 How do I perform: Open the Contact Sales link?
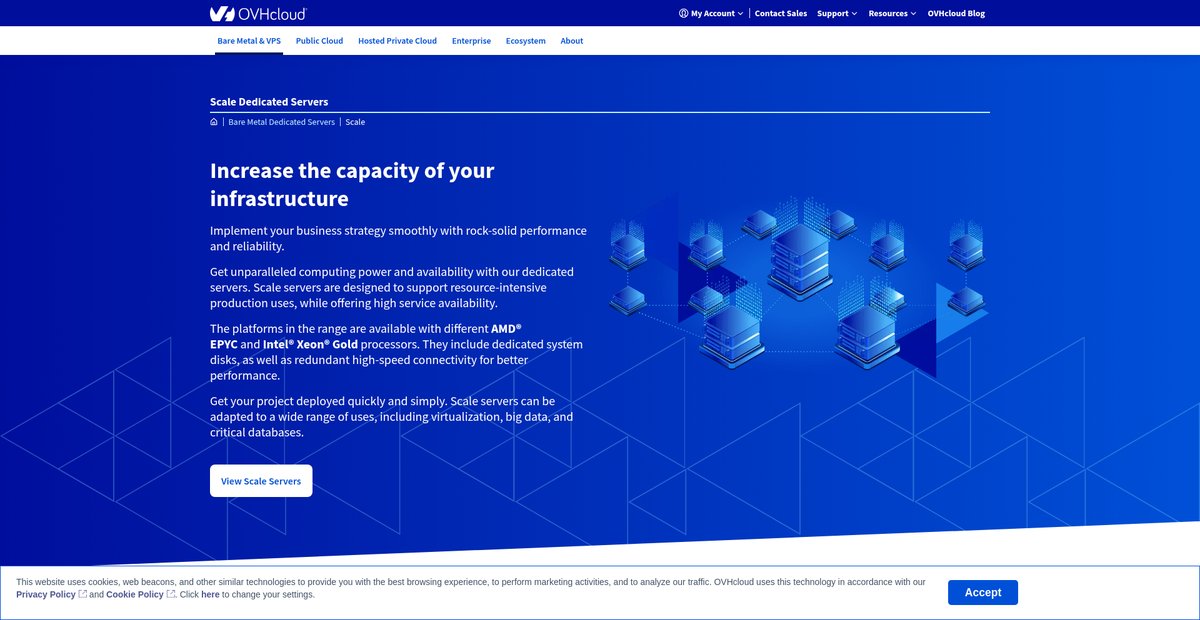tap(781, 14)
